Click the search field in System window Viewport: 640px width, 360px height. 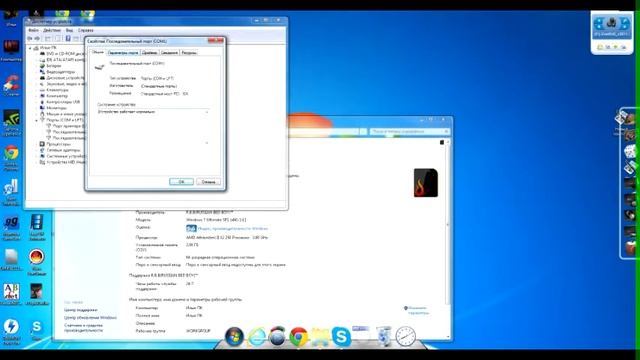point(409,131)
